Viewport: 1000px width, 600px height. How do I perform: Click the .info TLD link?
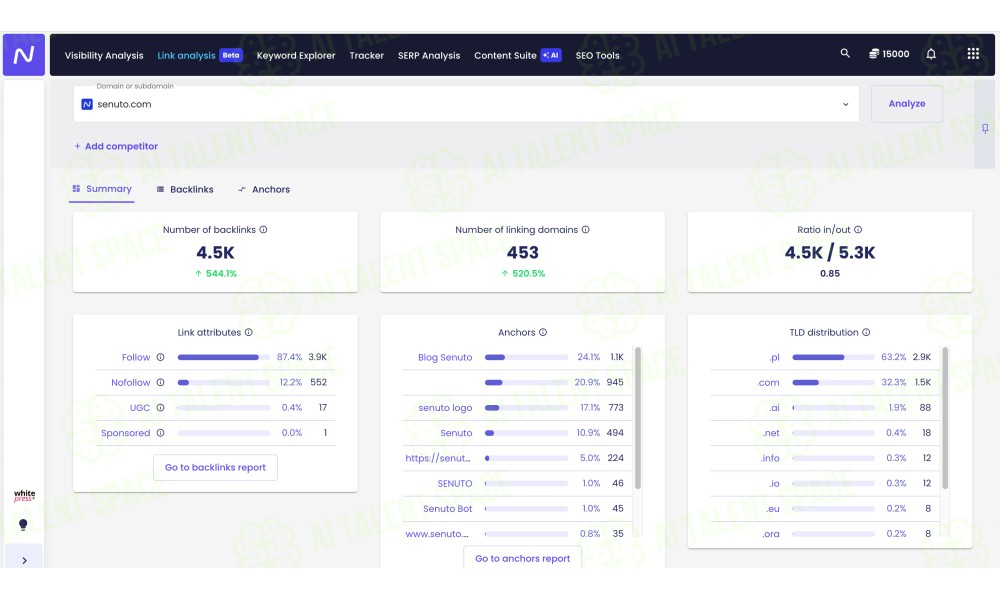[770, 458]
